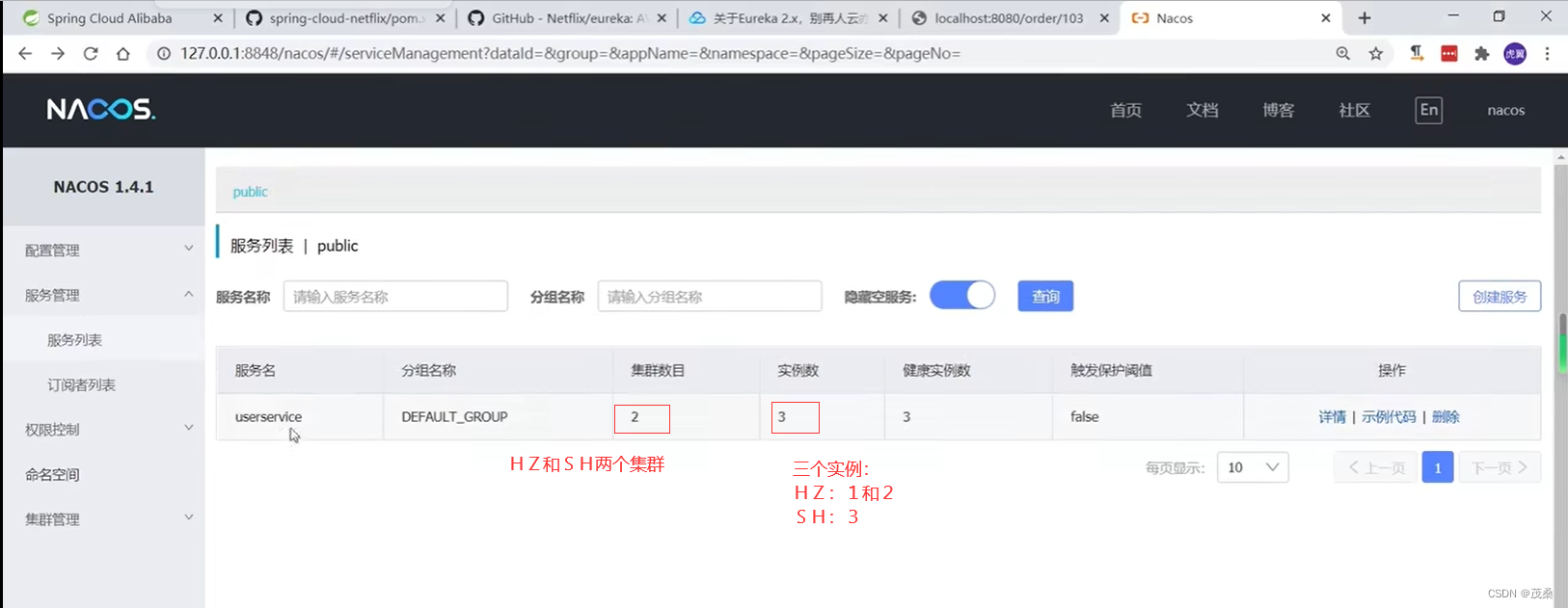
Task: Focus the 分组名称 input field
Action: [710, 296]
